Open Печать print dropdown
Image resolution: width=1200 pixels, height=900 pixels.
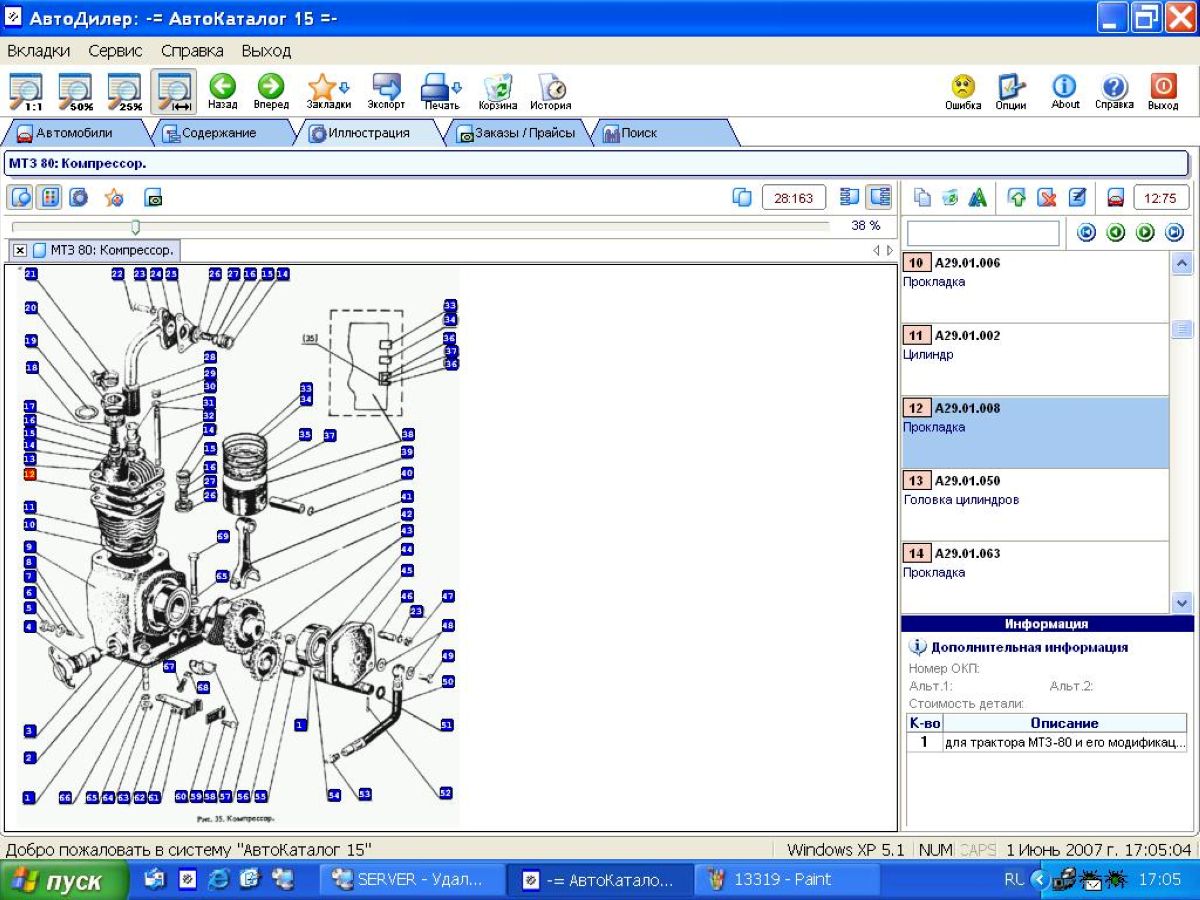point(440,91)
